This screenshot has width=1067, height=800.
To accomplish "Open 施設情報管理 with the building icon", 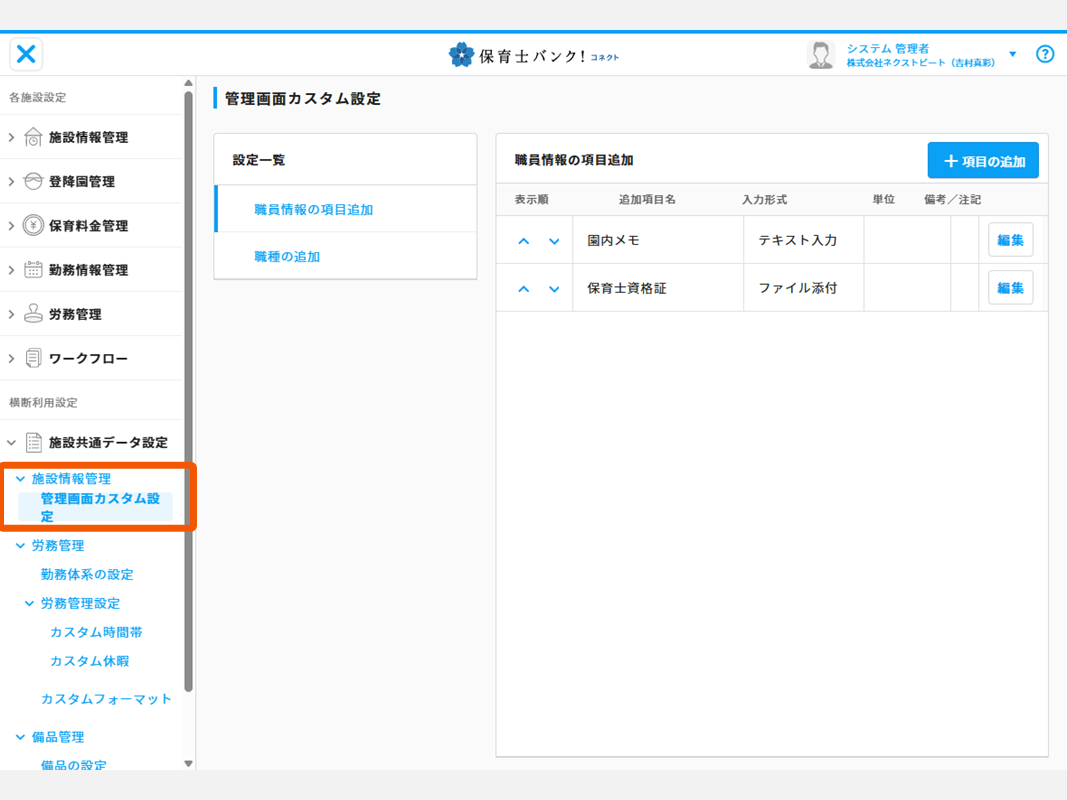I will pos(33,138).
